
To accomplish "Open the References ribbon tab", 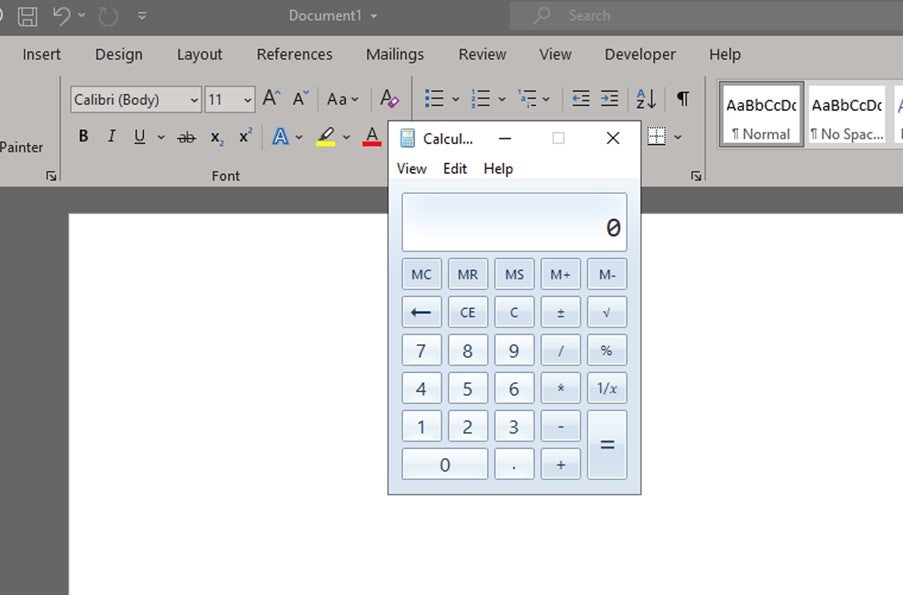I will tap(294, 54).
